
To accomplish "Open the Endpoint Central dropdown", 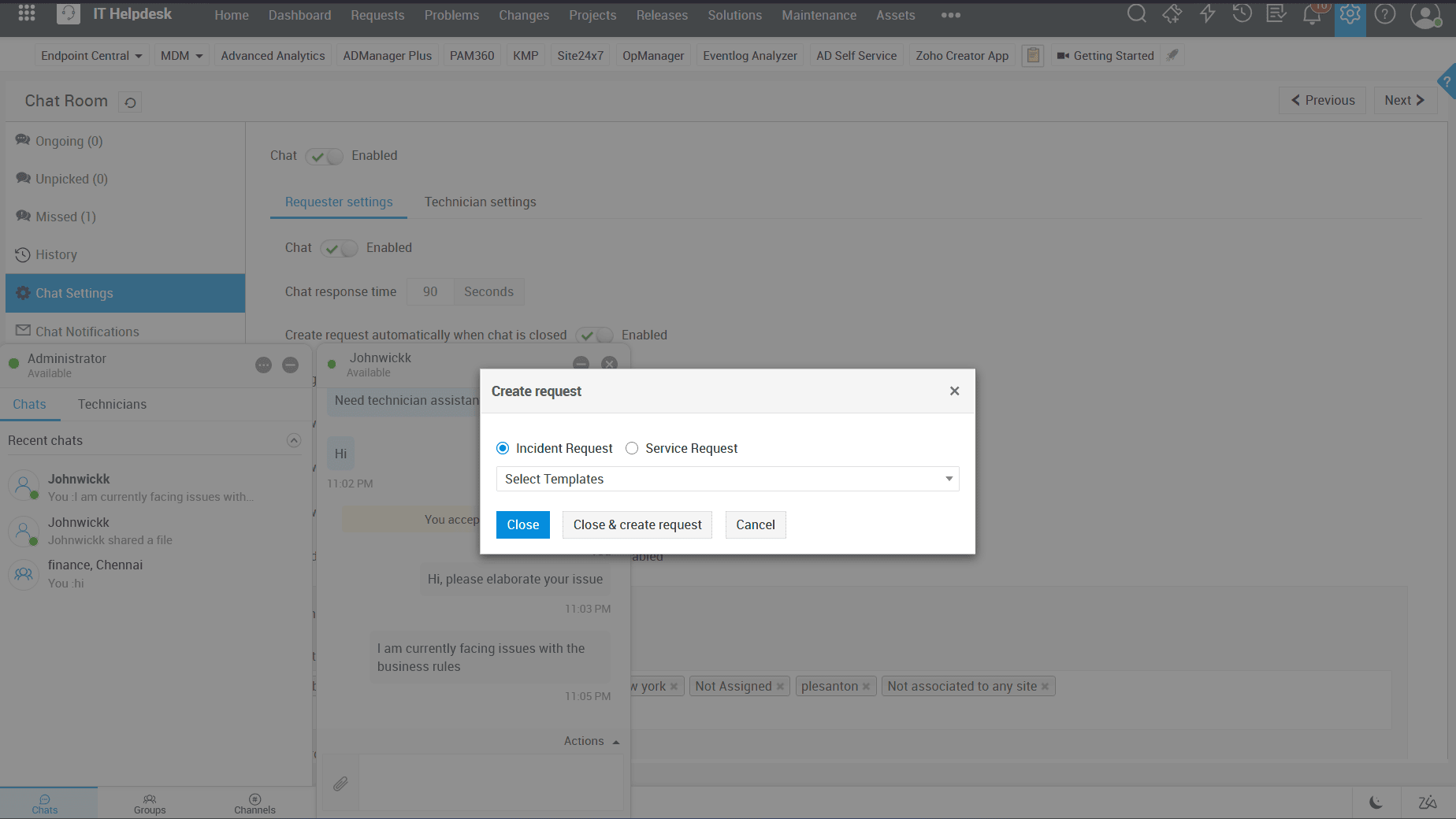I will (x=91, y=55).
